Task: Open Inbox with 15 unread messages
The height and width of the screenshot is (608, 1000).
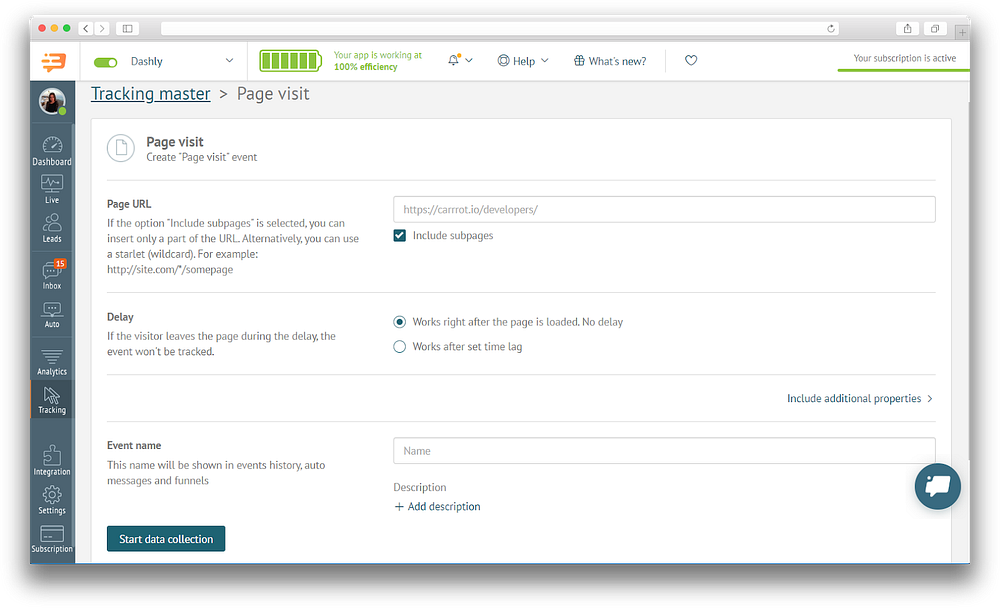Action: [x=52, y=274]
